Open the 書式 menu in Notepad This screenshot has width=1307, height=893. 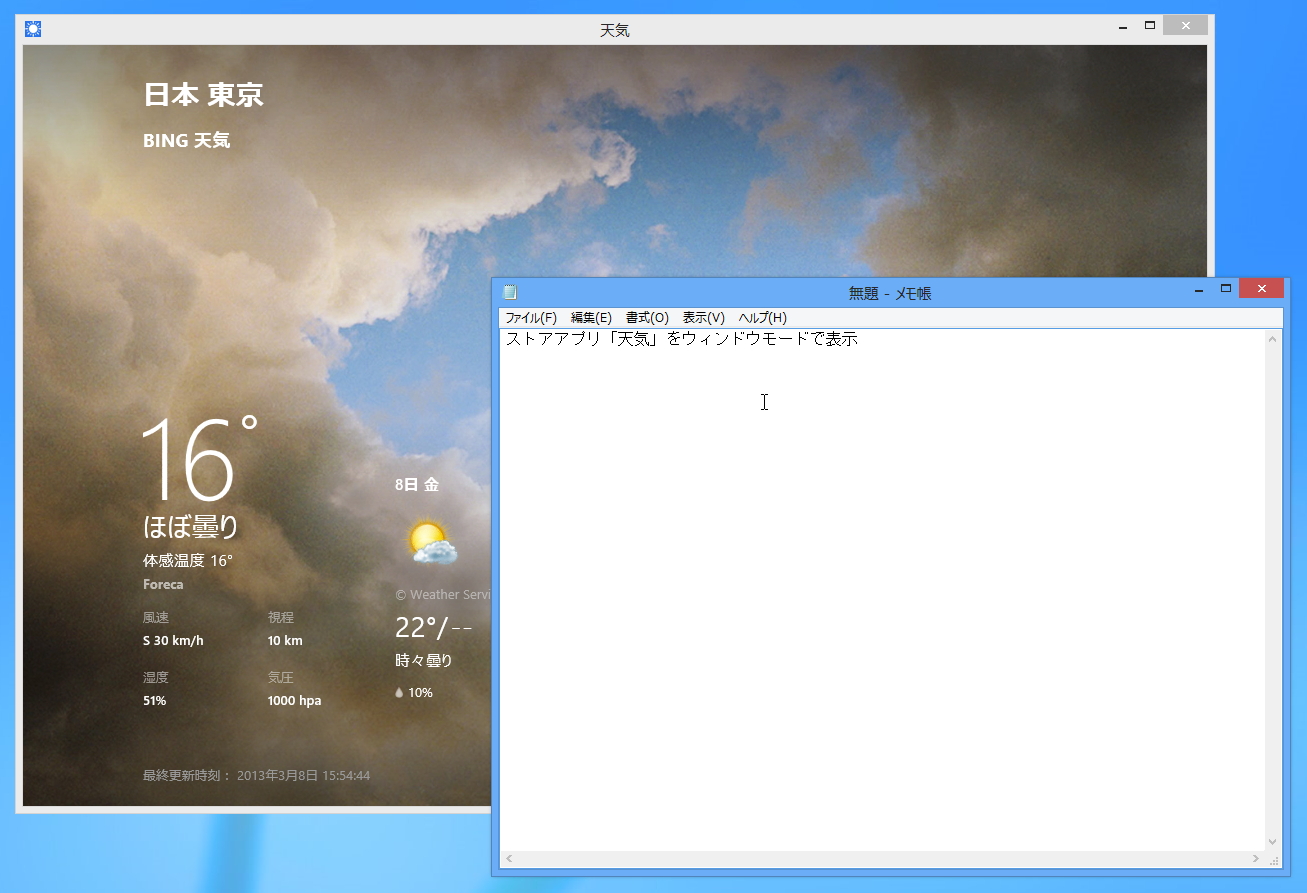[x=646, y=317]
